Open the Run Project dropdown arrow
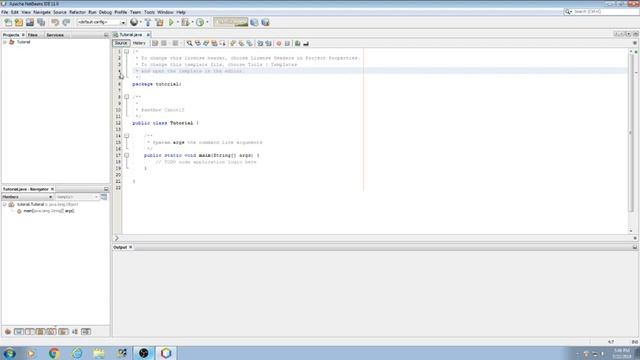This screenshot has width=640, height=360. click(178, 22)
